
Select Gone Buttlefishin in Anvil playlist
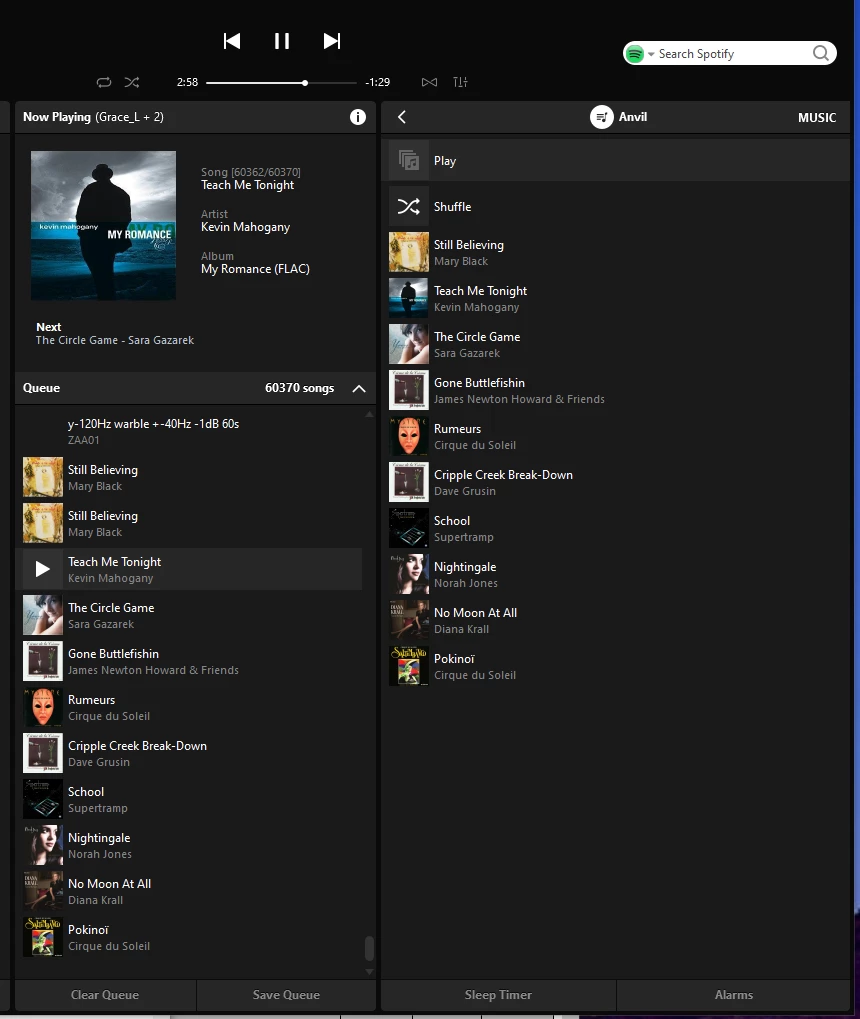(616, 391)
